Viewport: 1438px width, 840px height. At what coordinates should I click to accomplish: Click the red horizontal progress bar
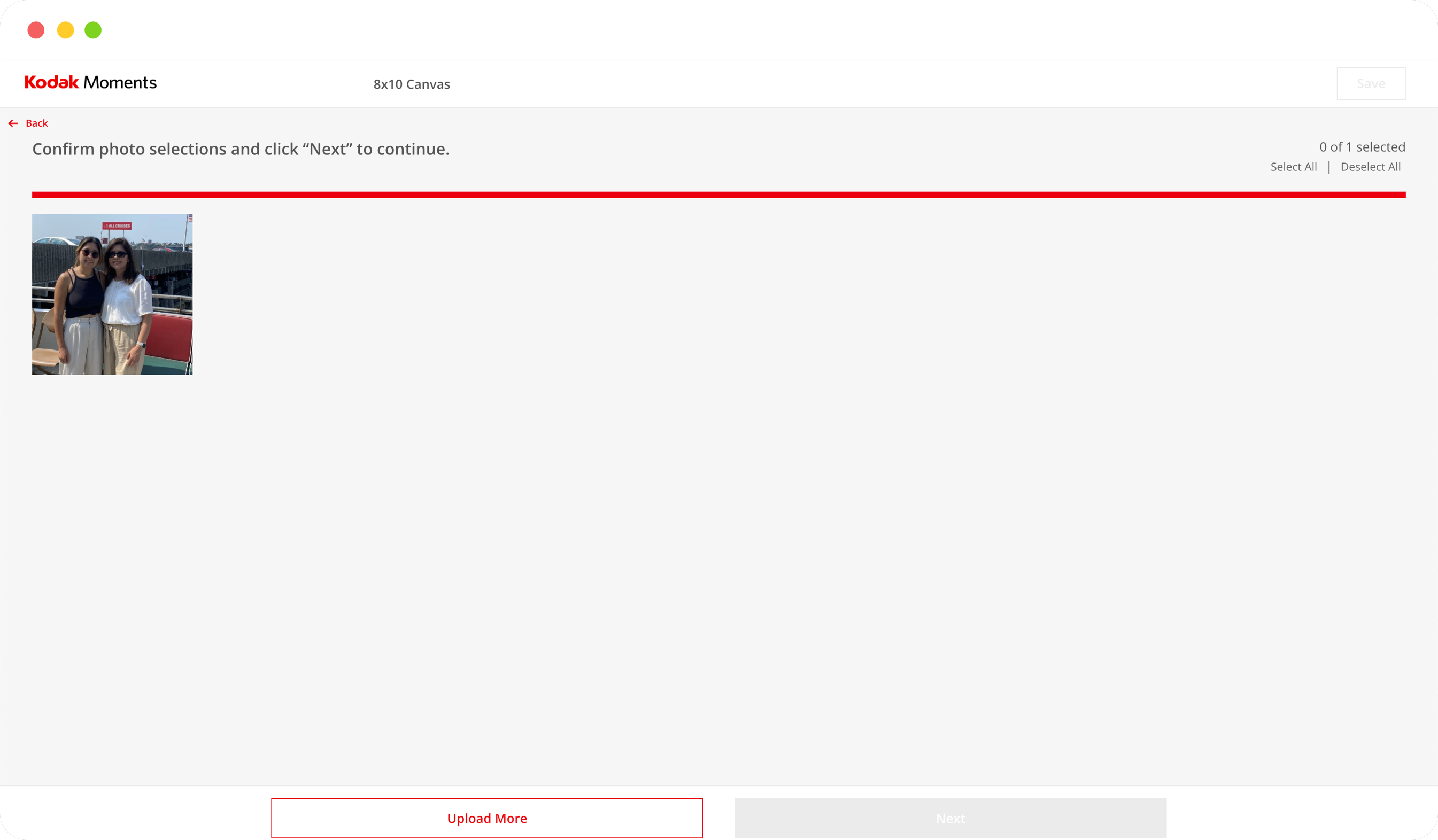point(718,195)
